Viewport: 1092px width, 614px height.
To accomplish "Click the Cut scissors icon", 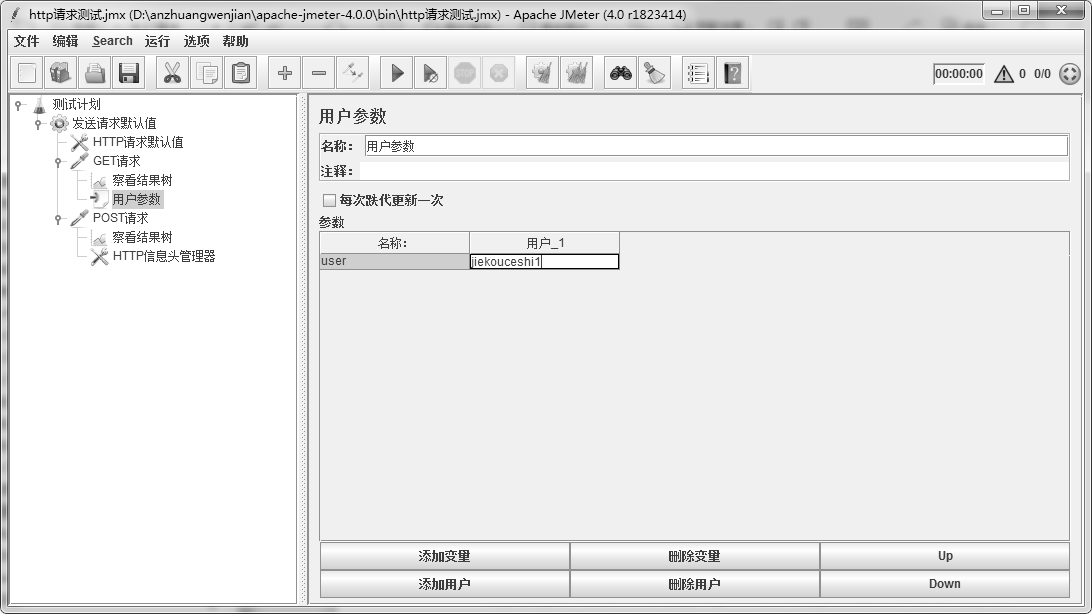I will click(172, 73).
